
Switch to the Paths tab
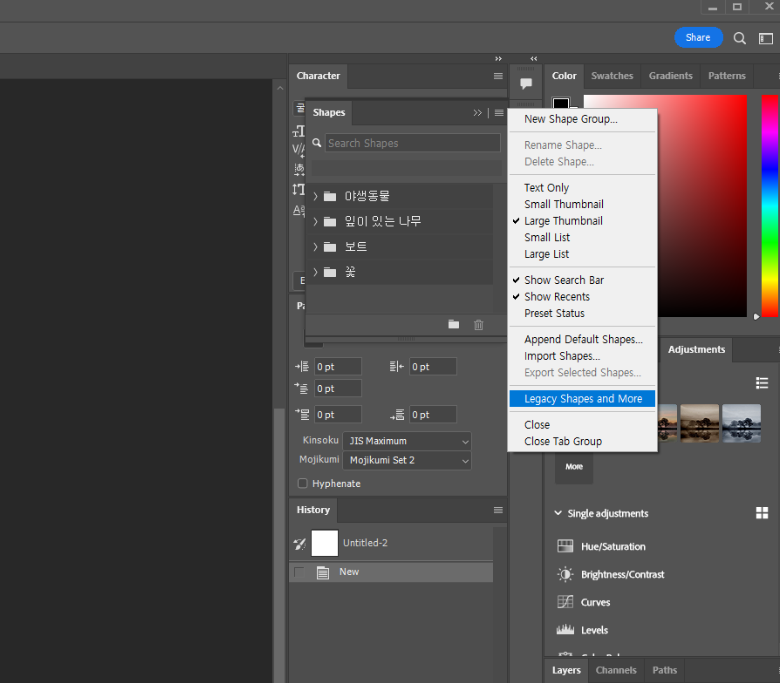(665, 670)
